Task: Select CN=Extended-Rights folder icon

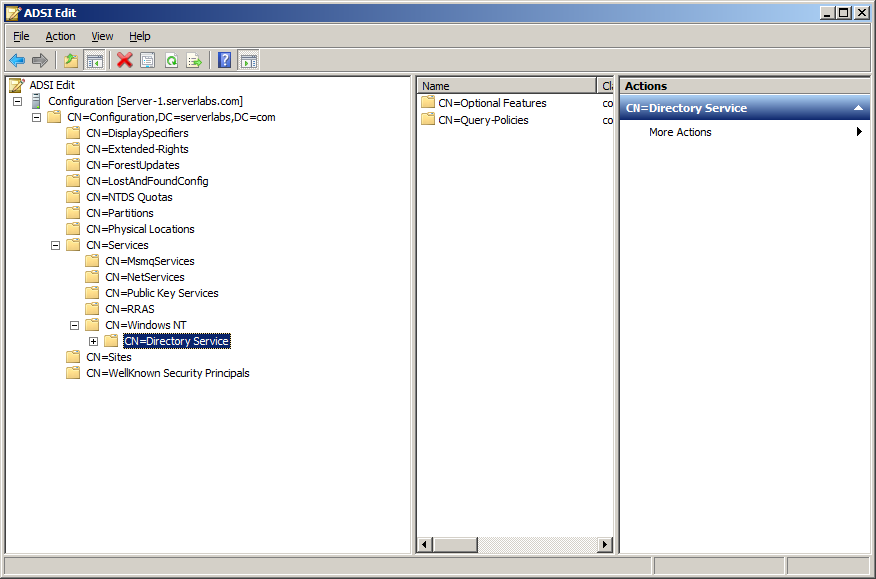Action: 73,149
